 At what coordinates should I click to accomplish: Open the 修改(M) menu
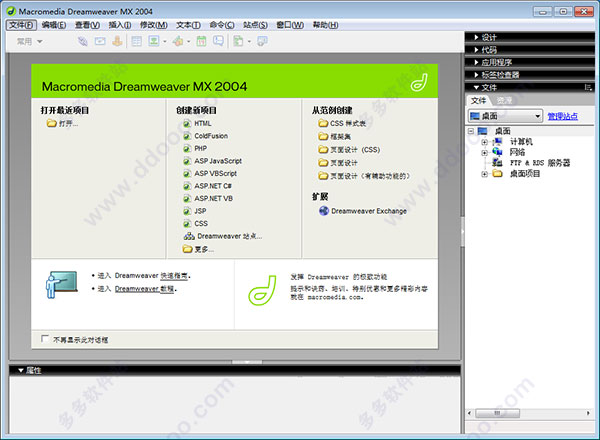click(x=153, y=25)
